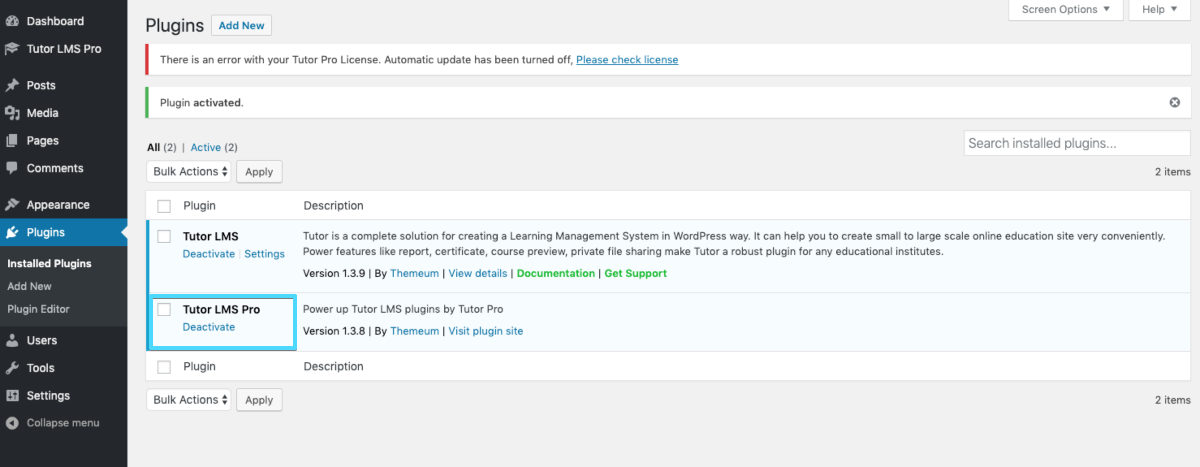Expand the Screen Options panel

click(x=1066, y=9)
